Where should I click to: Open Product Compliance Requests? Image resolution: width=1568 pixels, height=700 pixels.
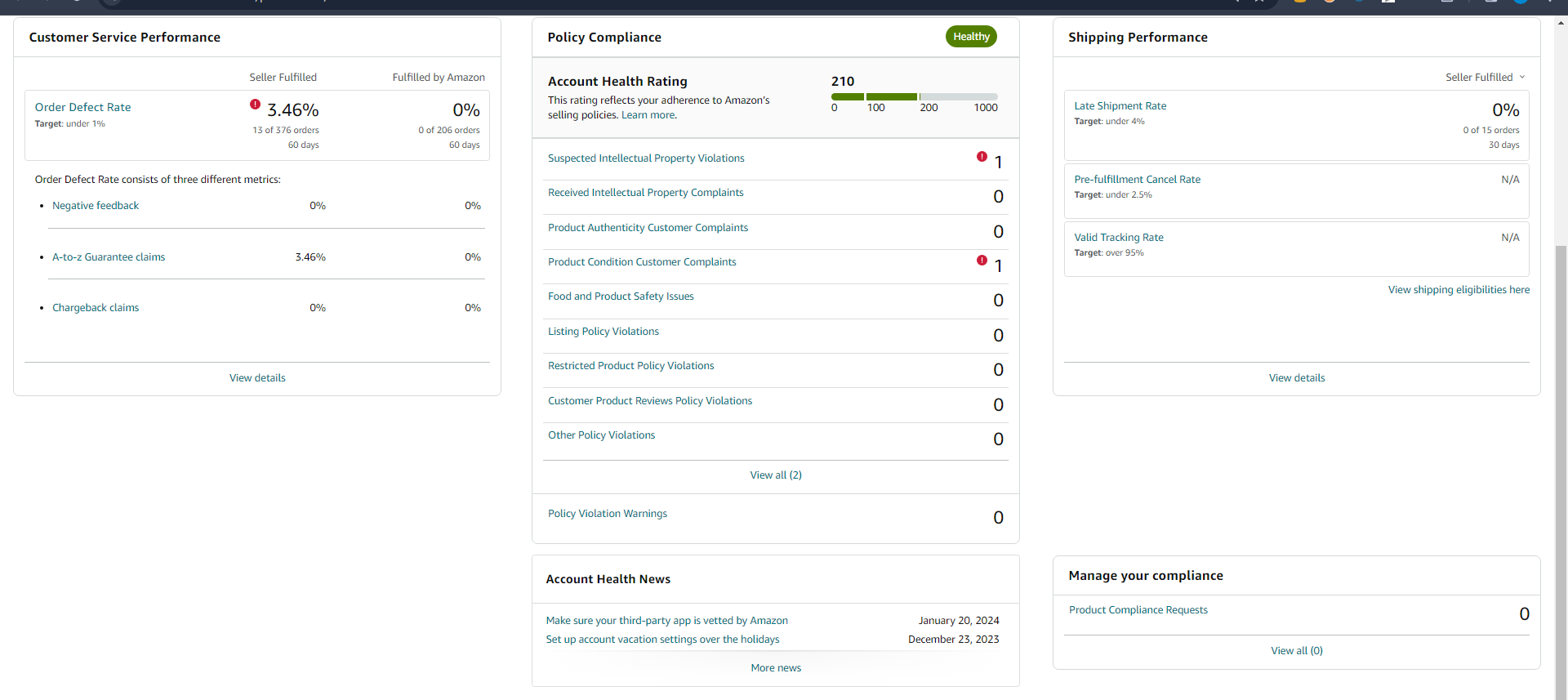[x=1138, y=610]
